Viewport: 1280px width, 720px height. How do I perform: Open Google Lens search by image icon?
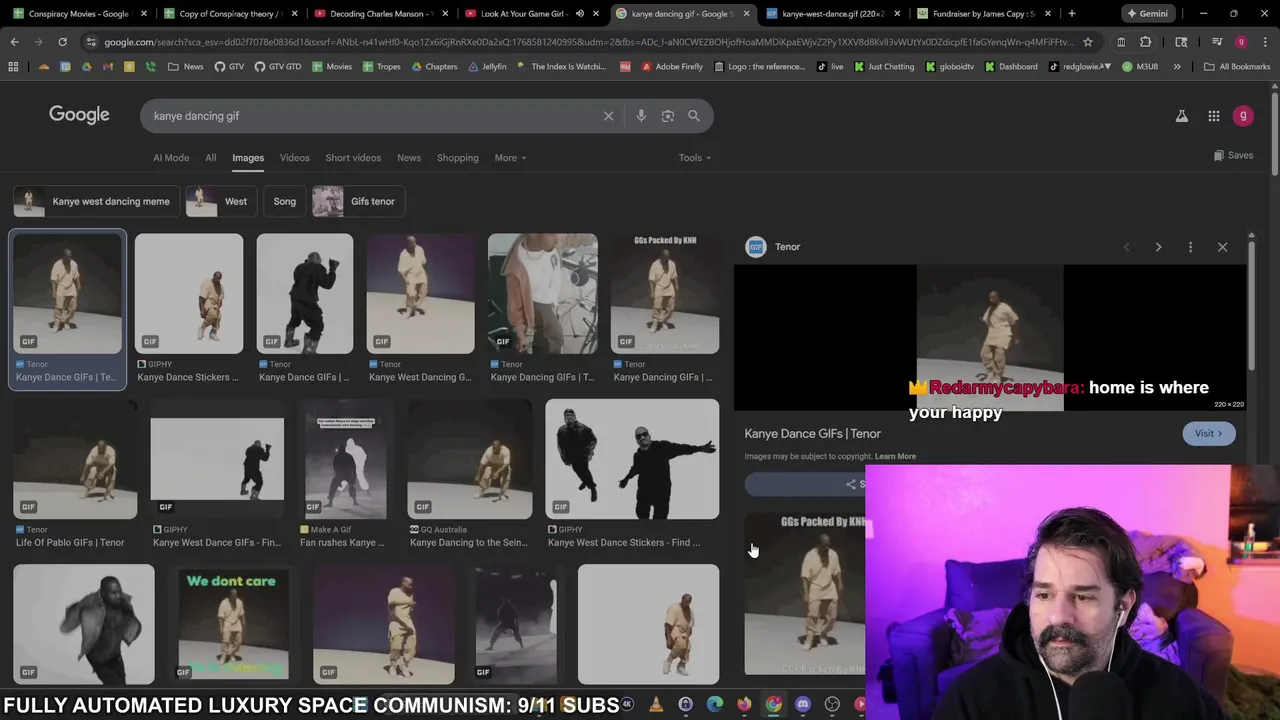point(668,116)
